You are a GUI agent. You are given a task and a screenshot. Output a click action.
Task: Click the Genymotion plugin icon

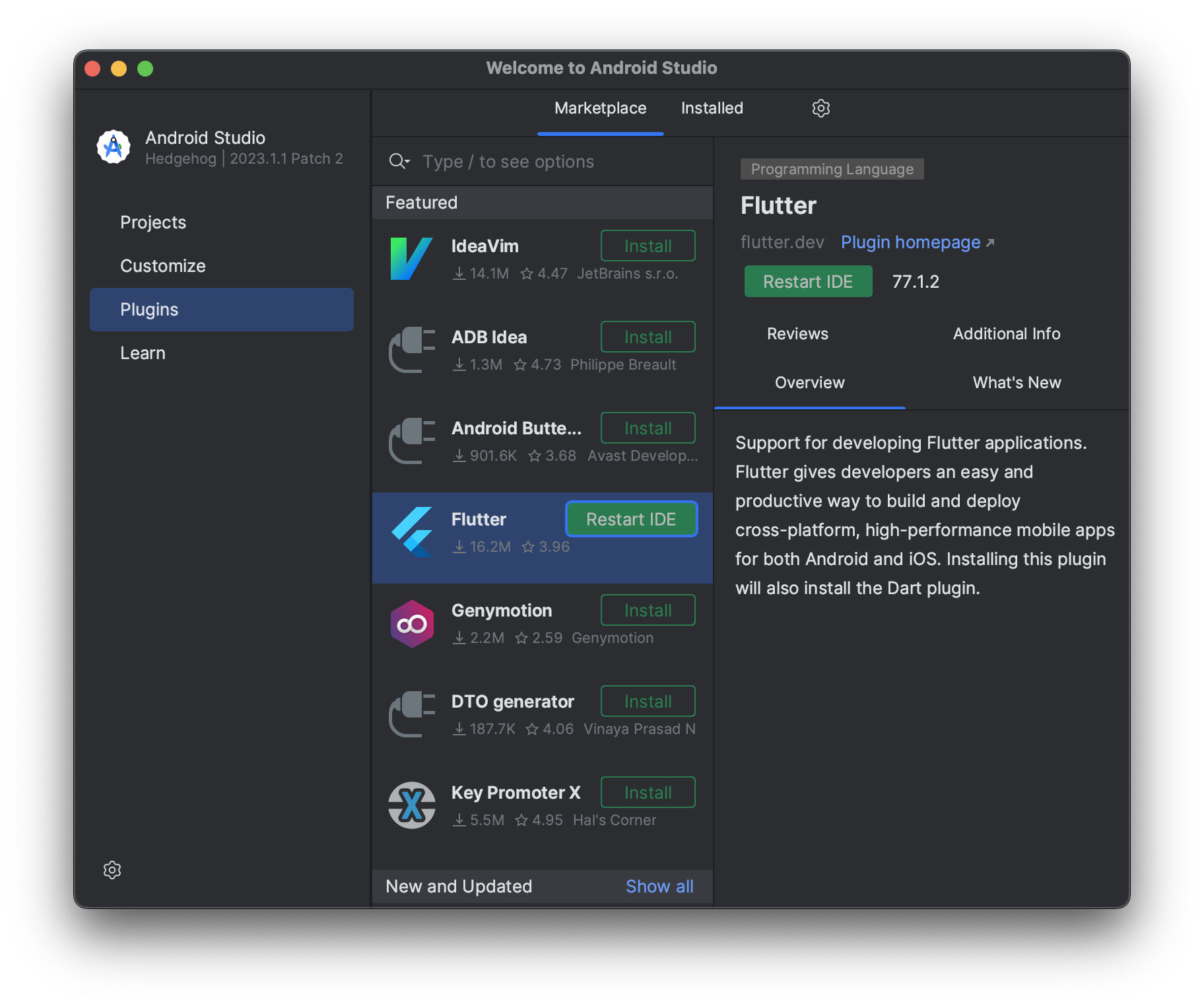tap(411, 624)
